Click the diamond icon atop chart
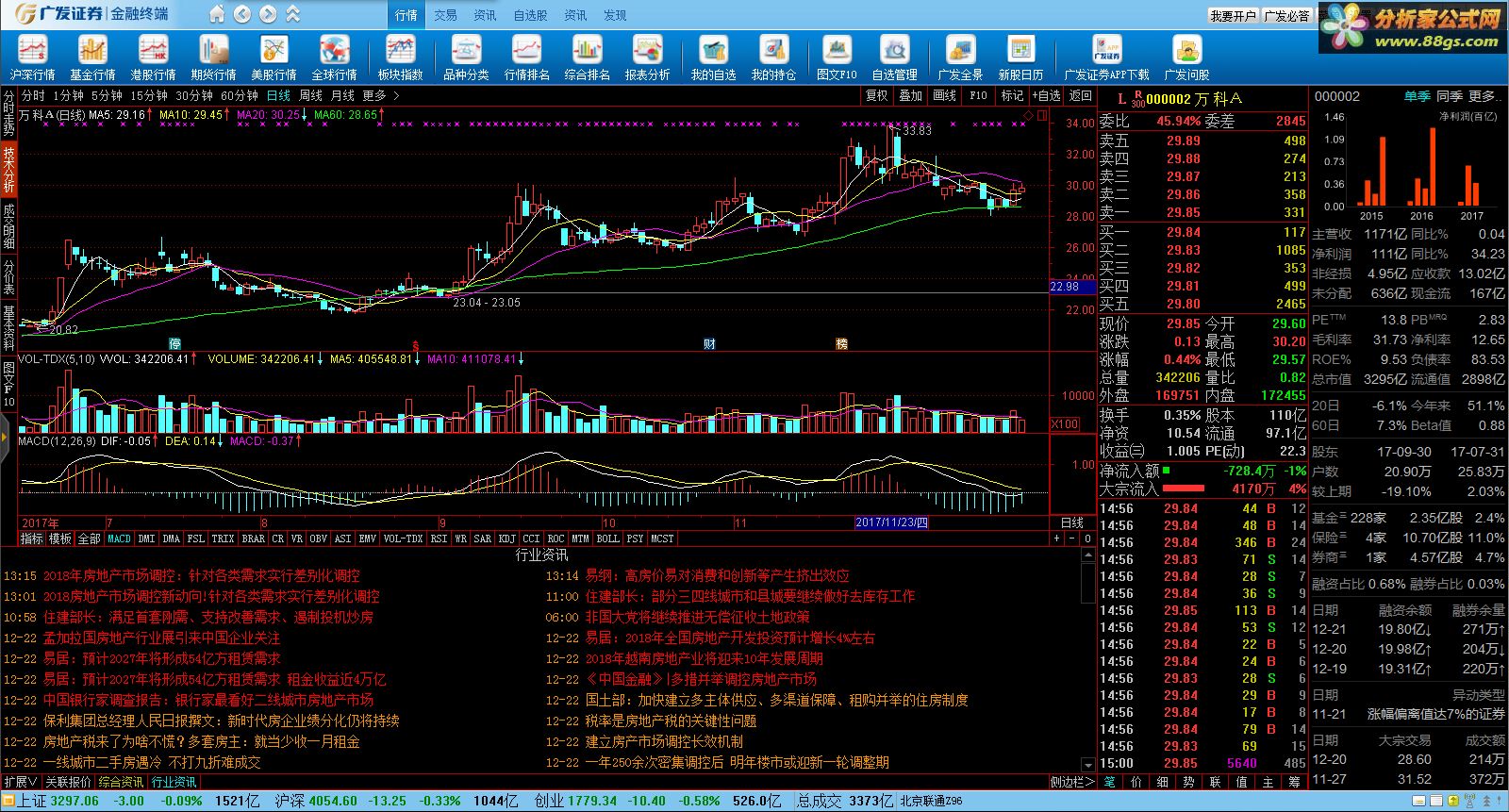The width and height of the screenshot is (1509, 812). (1028, 115)
